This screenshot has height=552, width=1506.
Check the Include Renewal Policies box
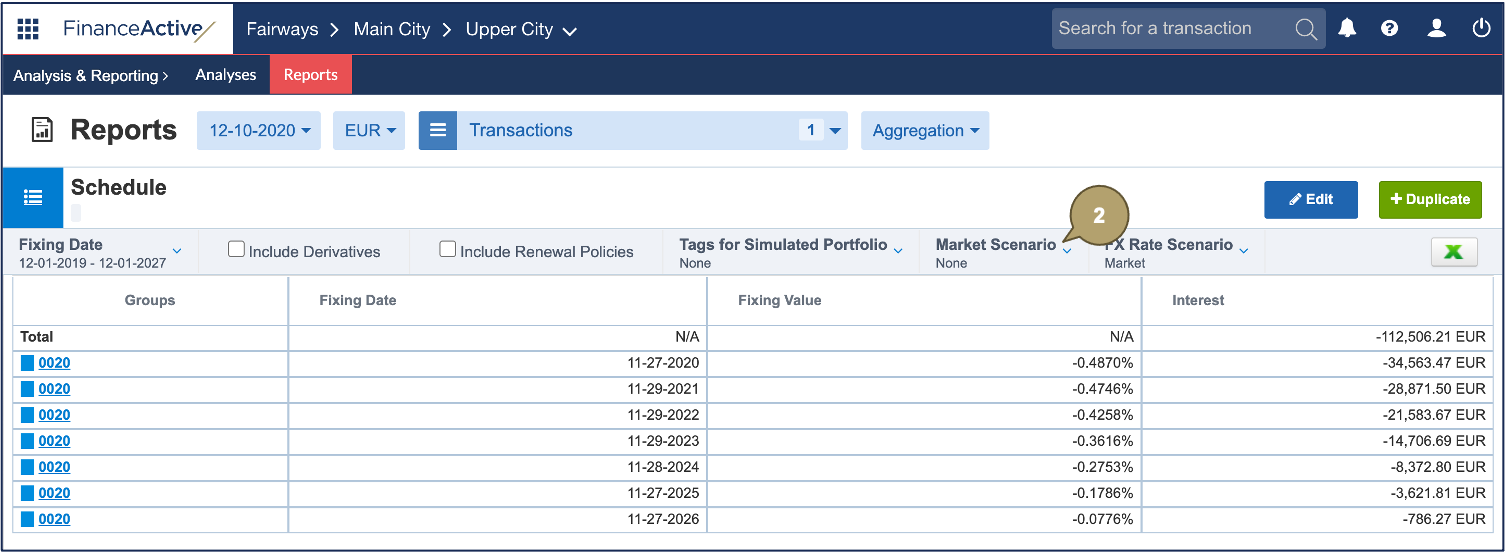[x=448, y=250]
